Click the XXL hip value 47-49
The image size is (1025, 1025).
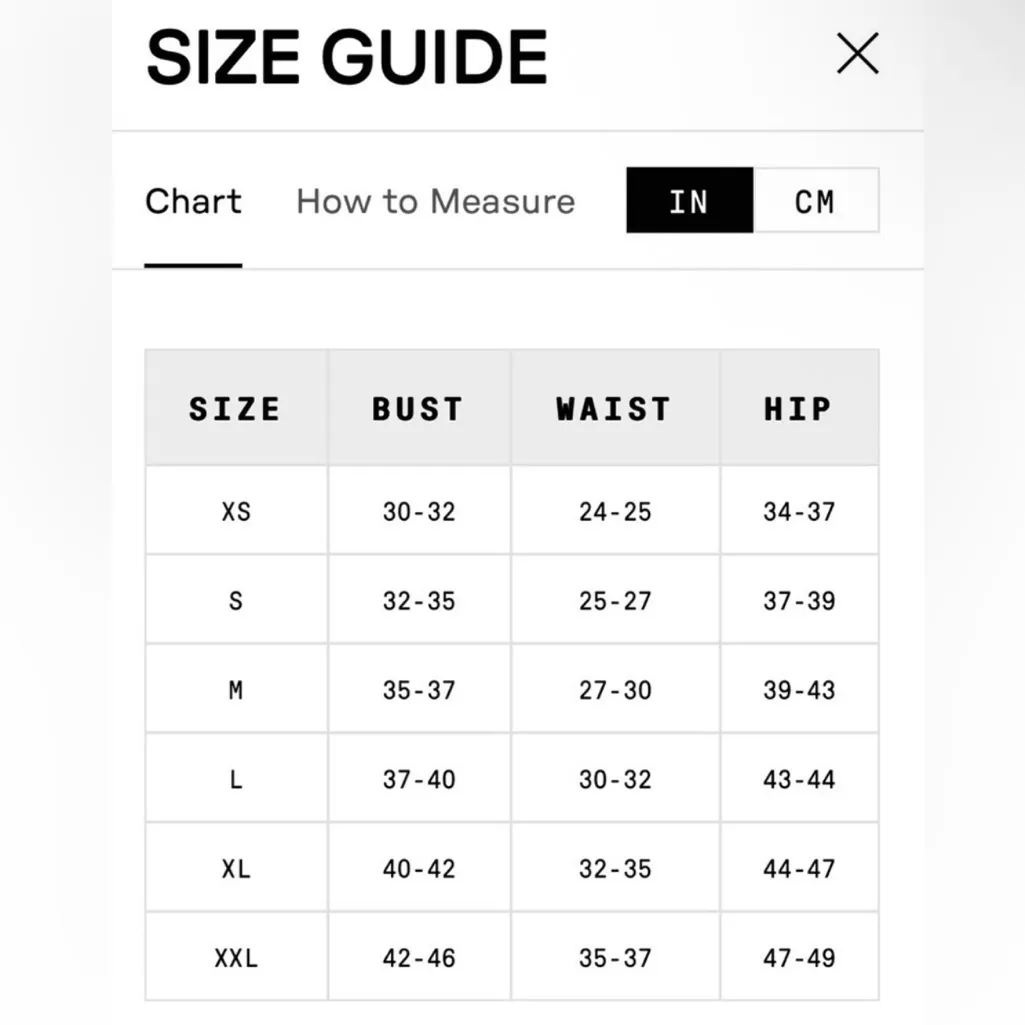click(799, 957)
